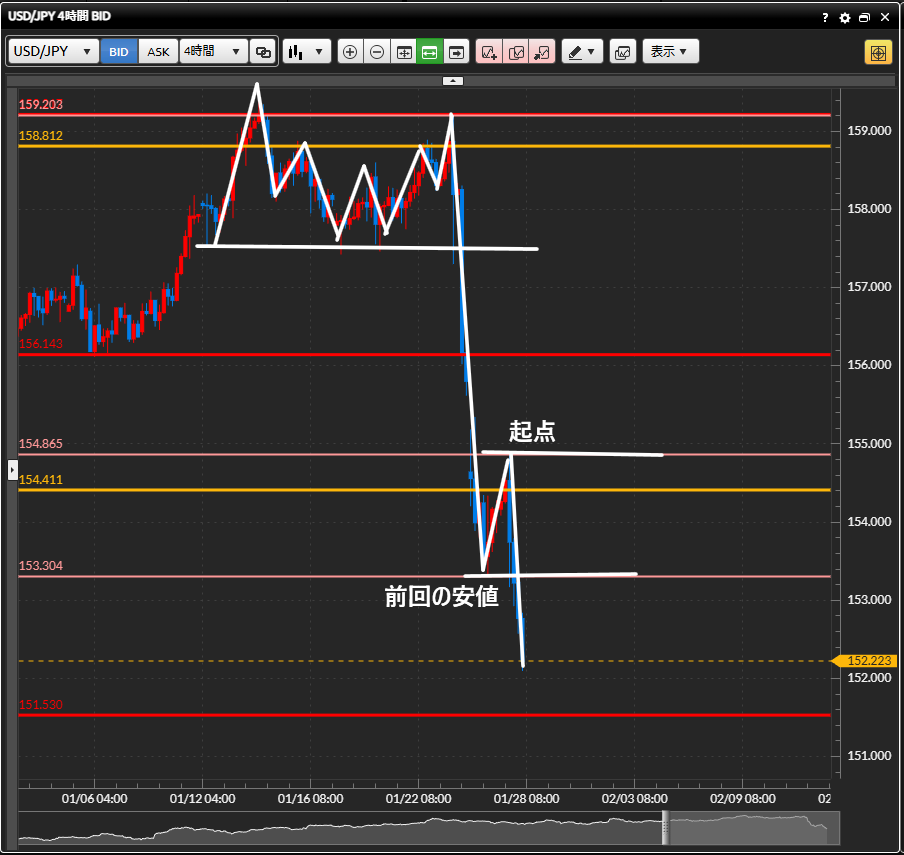Zoom in the chart with plus icon

350,51
